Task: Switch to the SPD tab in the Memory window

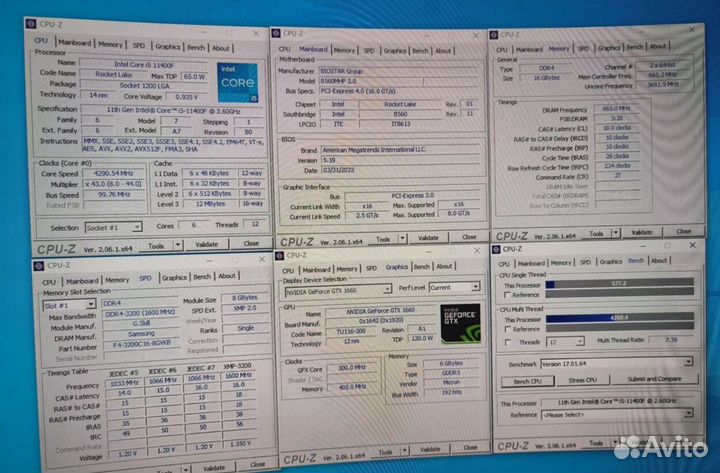Action: click(583, 48)
